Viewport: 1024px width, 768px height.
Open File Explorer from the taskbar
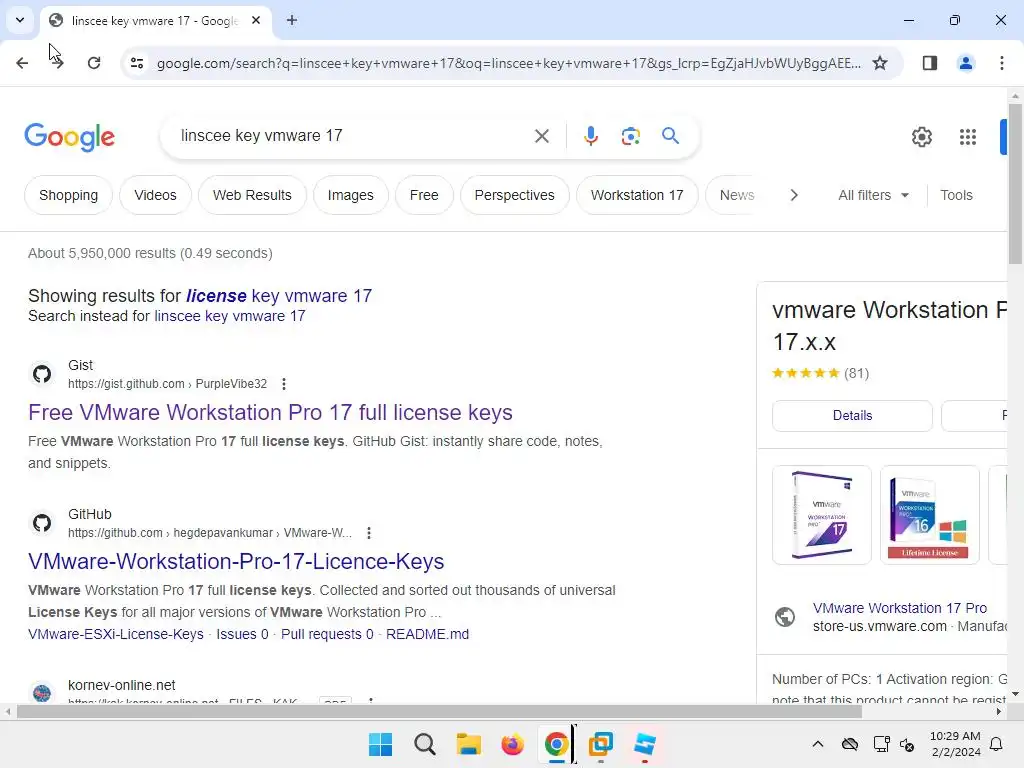[468, 744]
